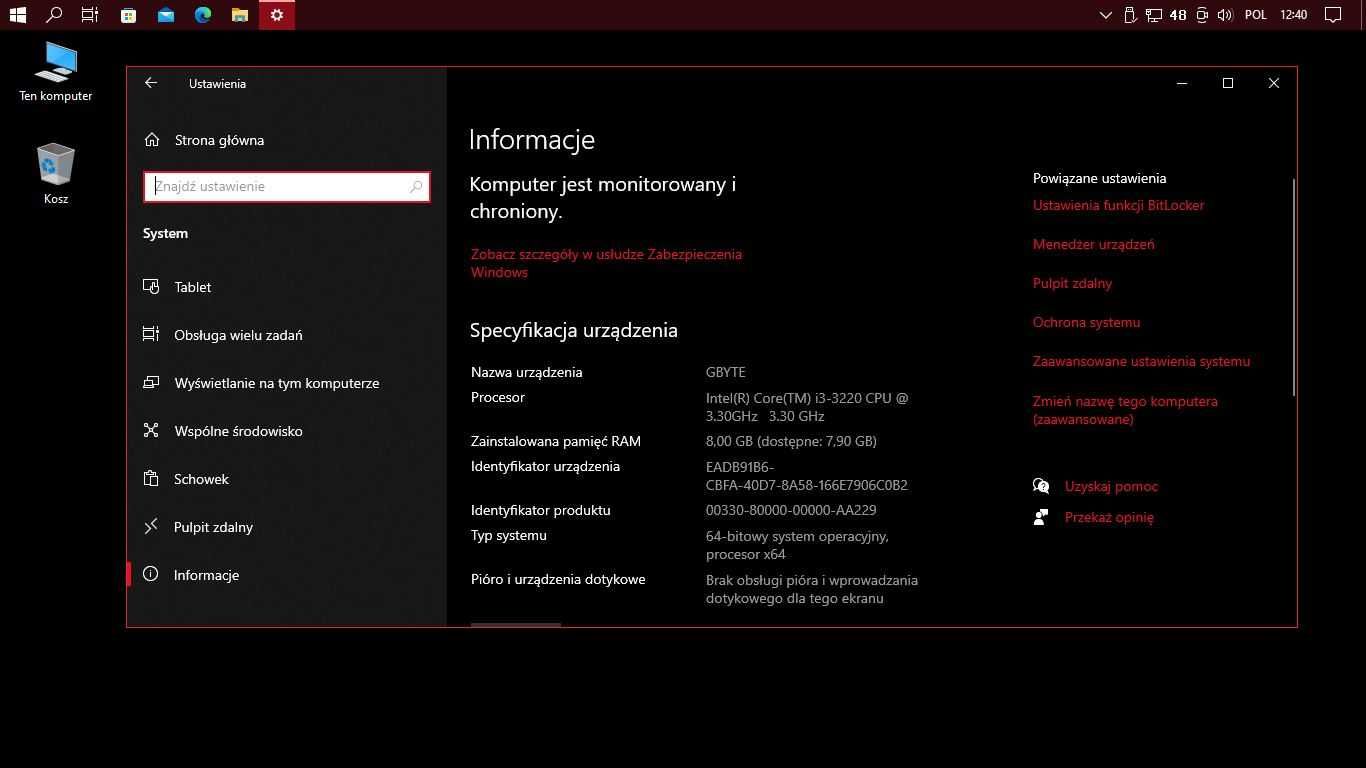
Task: Click the info icon beside Informacje in the sidebar
Action: pos(151,575)
